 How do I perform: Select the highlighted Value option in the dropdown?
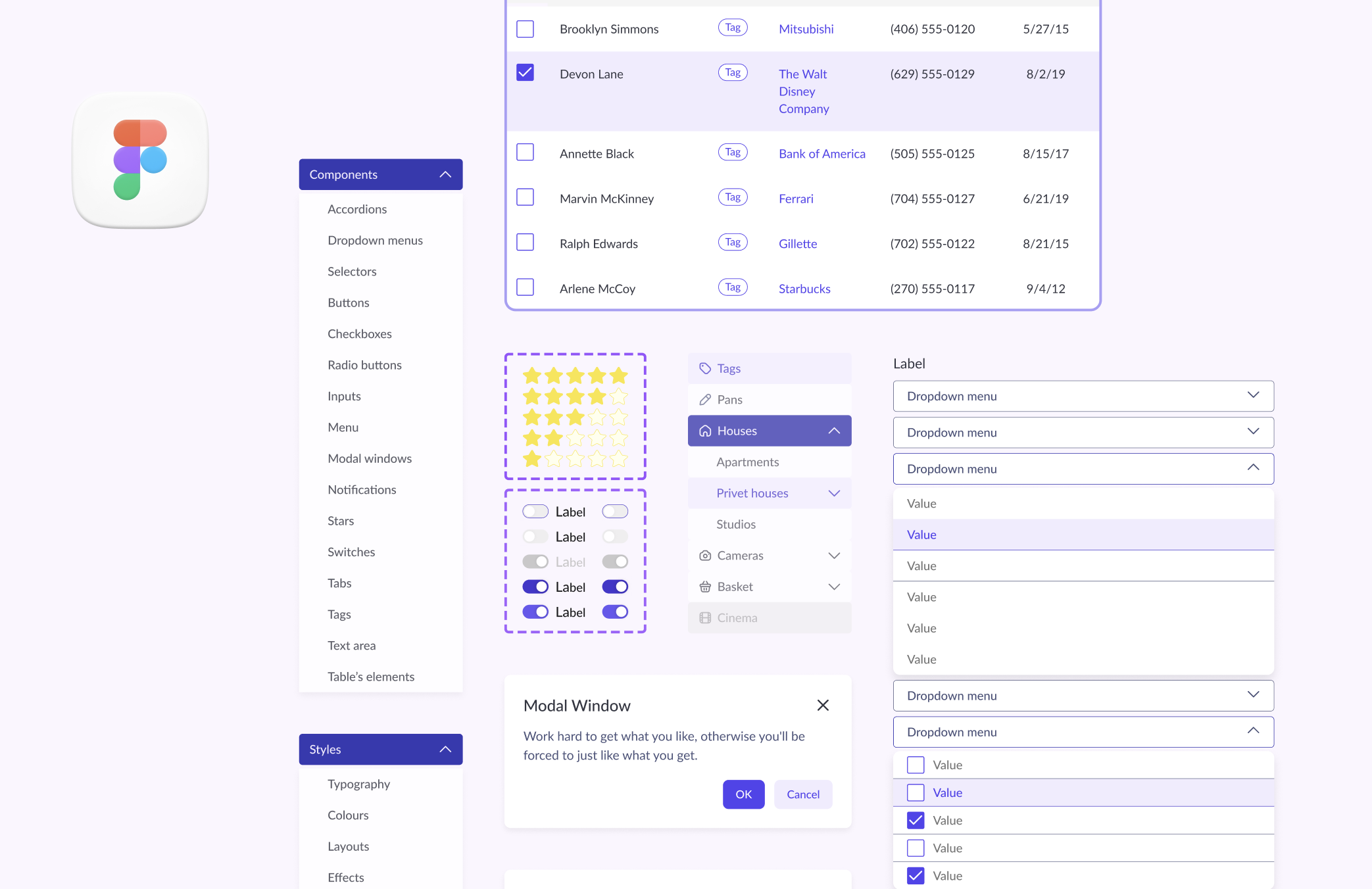(1083, 535)
